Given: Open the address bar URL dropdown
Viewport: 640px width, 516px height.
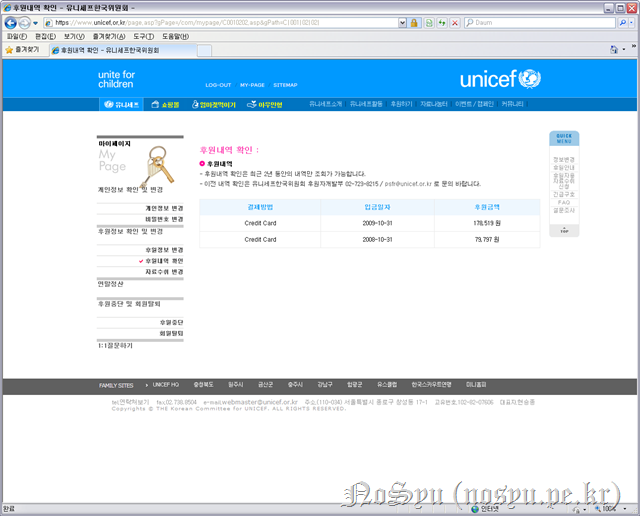Looking at the screenshot, I should pyautogui.click(x=402, y=22).
